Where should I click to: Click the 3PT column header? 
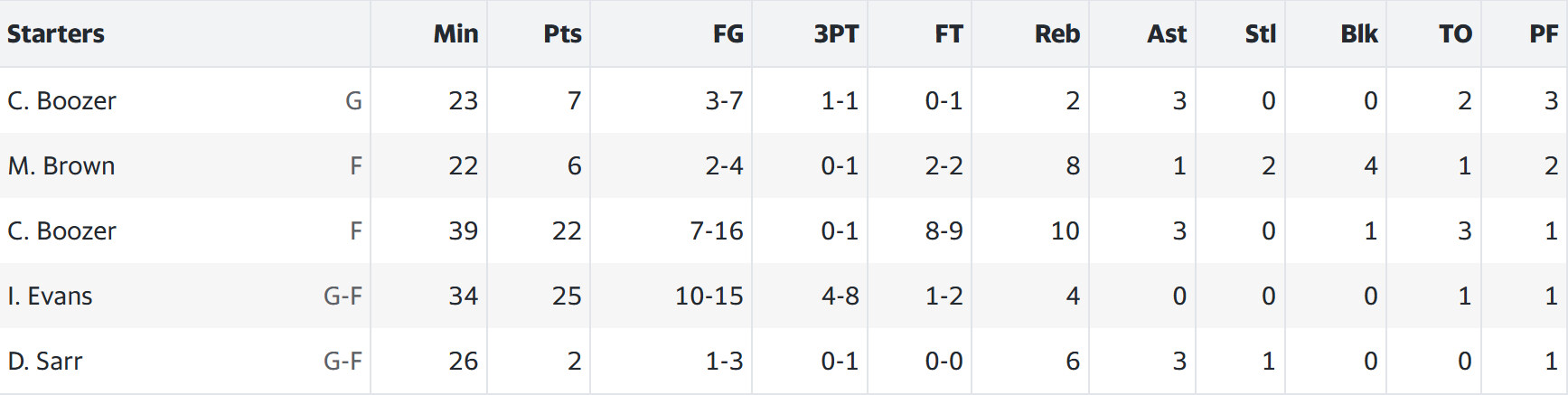[836, 33]
